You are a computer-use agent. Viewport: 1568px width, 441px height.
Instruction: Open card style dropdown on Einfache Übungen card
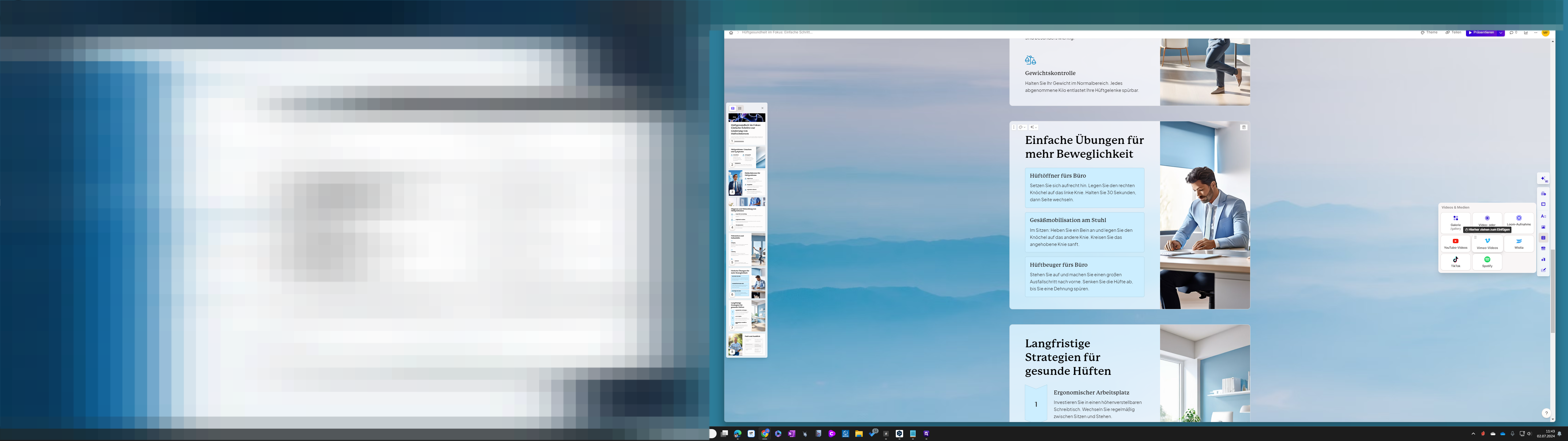pyautogui.click(x=1022, y=127)
